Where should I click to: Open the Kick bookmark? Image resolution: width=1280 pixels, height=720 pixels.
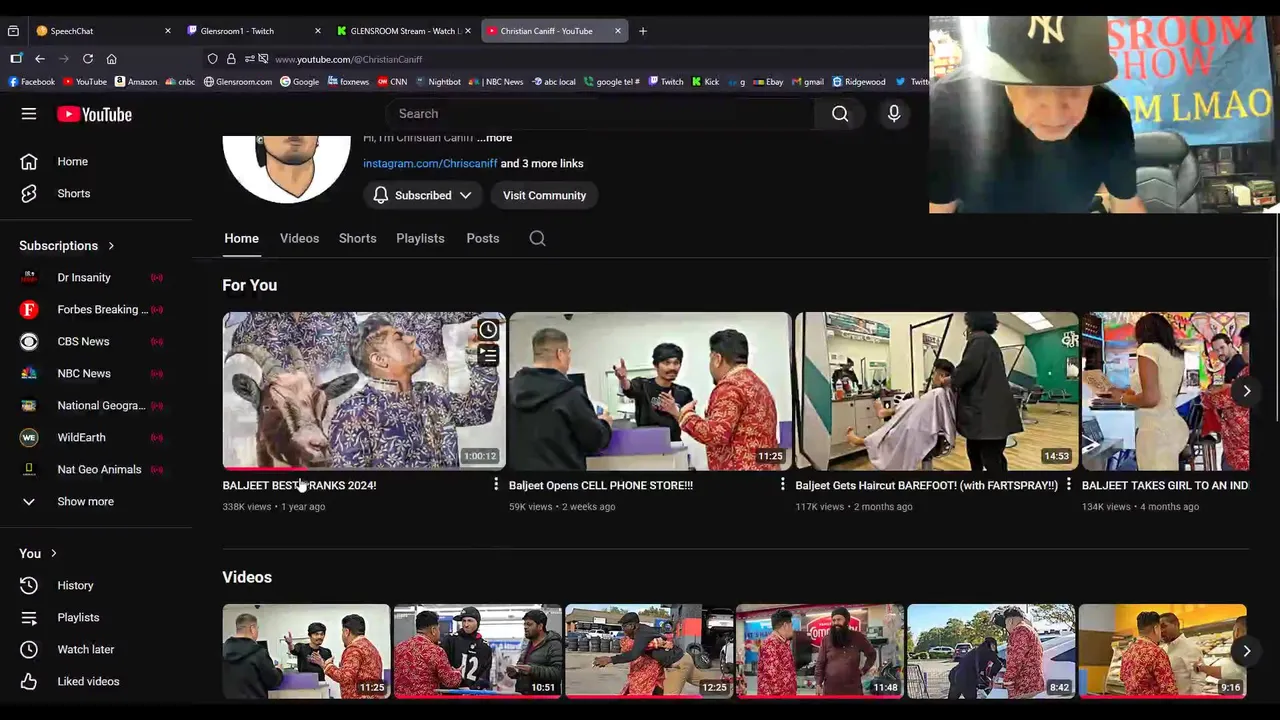point(706,82)
